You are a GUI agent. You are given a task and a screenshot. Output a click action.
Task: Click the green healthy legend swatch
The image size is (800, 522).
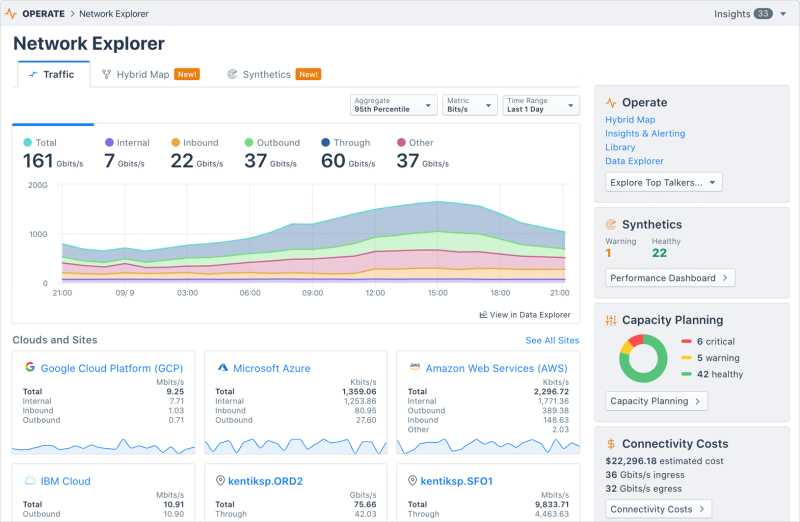tap(686, 374)
